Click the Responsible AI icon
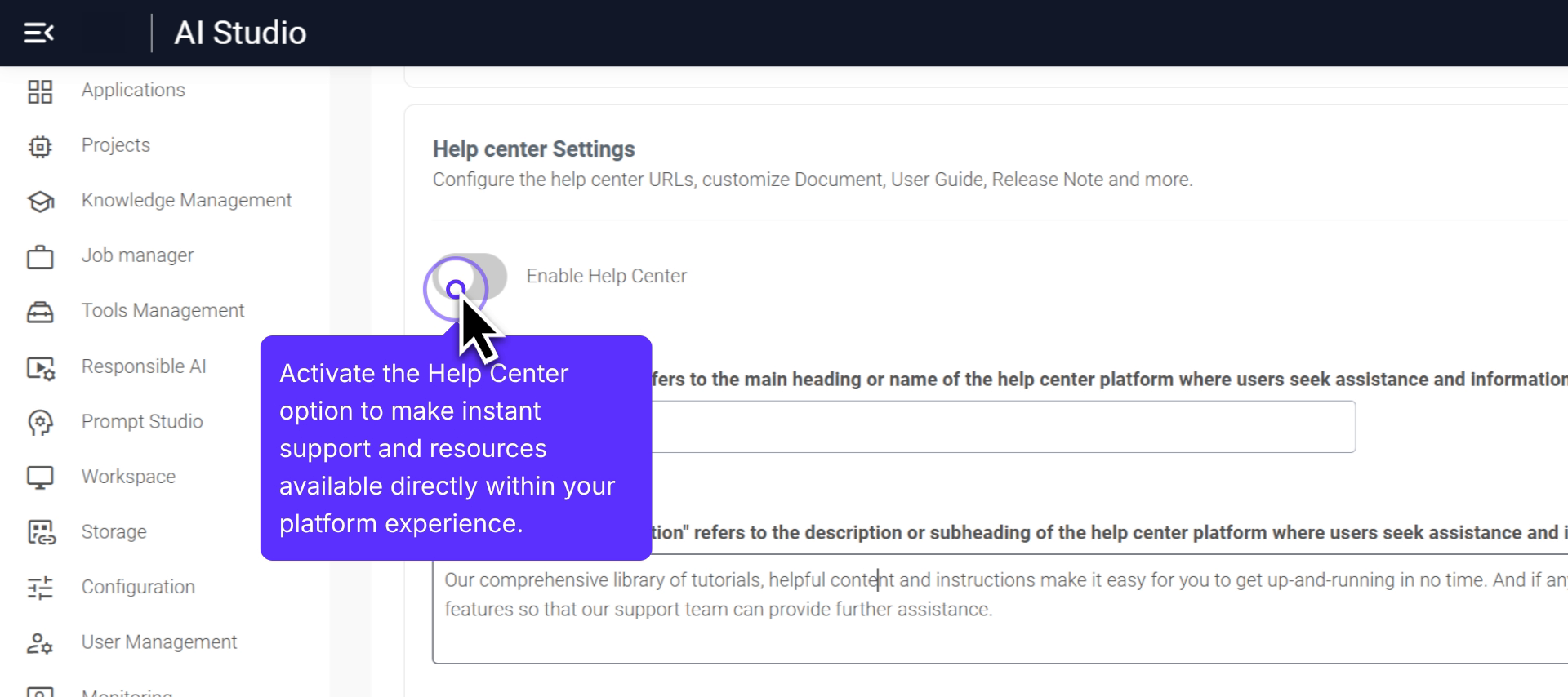Image resolution: width=1568 pixels, height=697 pixels. (x=40, y=368)
